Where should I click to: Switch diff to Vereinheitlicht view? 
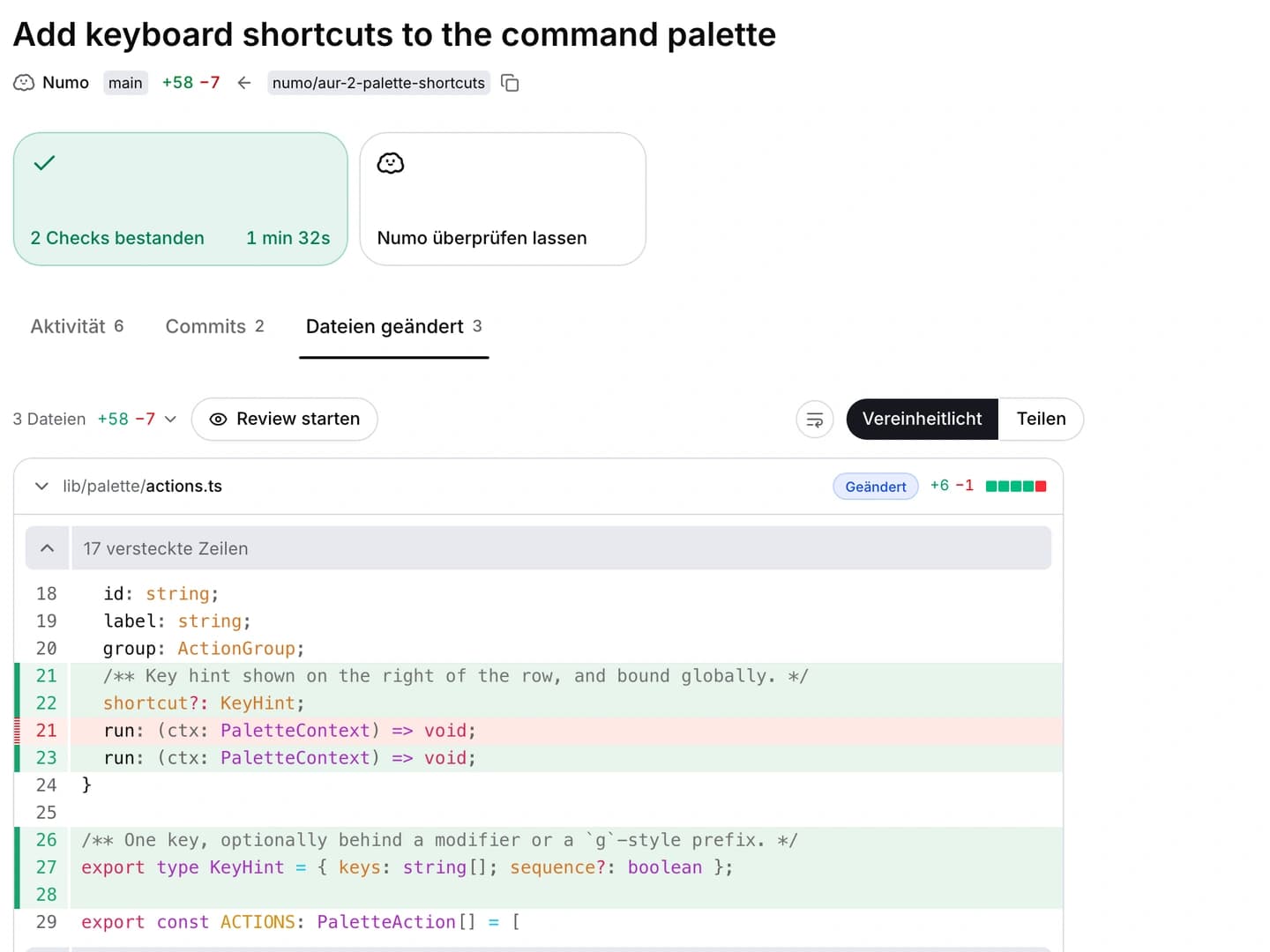923,420
